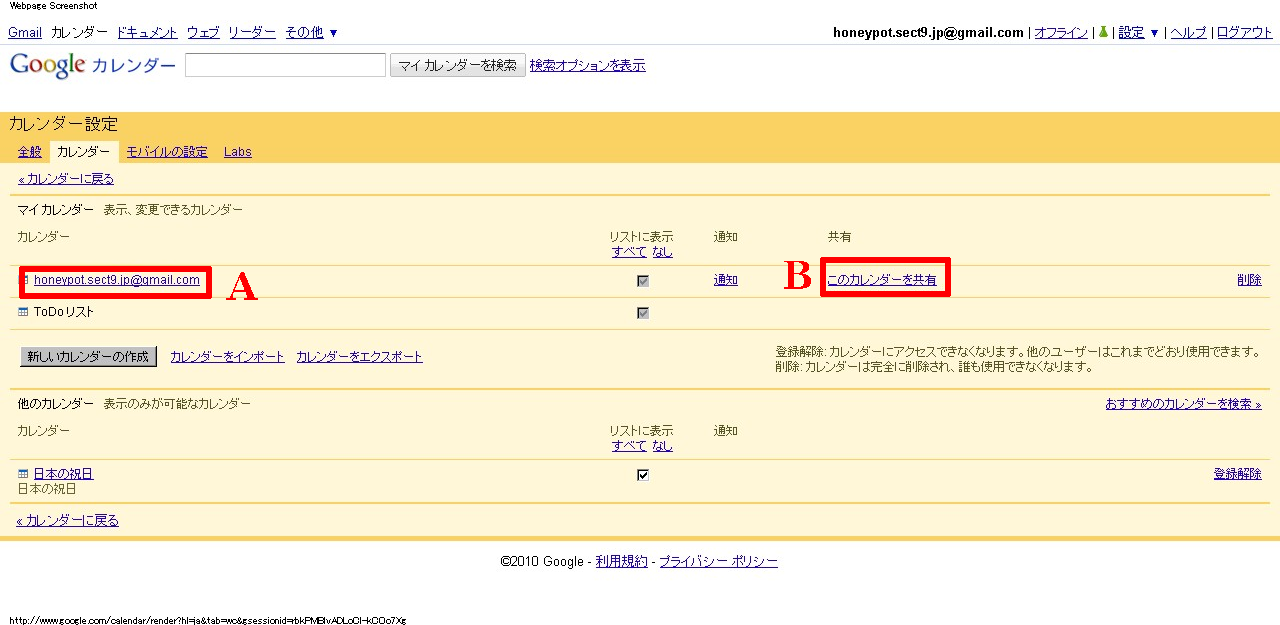Open リーダー in top navigation
The height and width of the screenshot is (625, 1280).
[x=252, y=32]
